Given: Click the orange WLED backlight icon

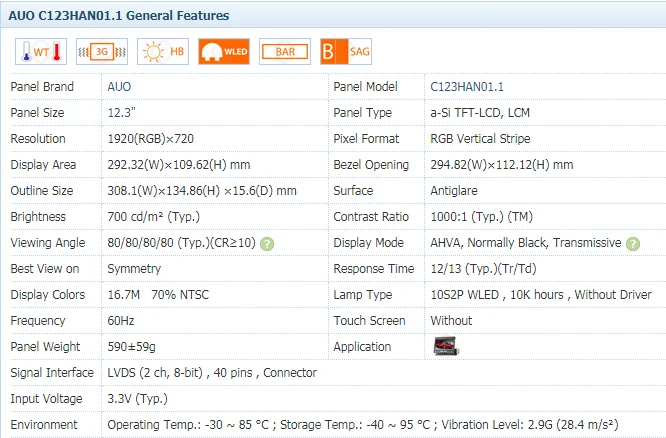Looking at the screenshot, I should pos(223,52).
